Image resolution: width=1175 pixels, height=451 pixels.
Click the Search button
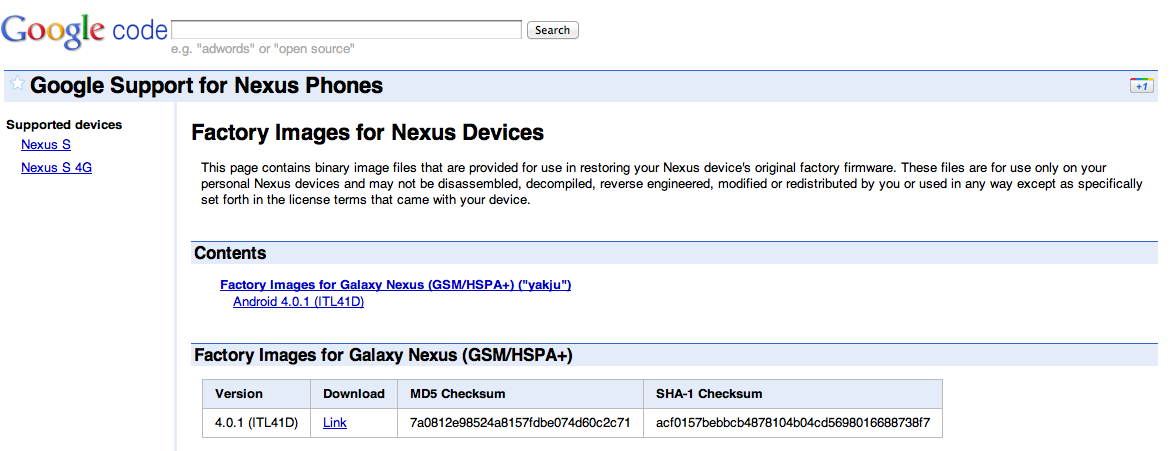pos(552,30)
